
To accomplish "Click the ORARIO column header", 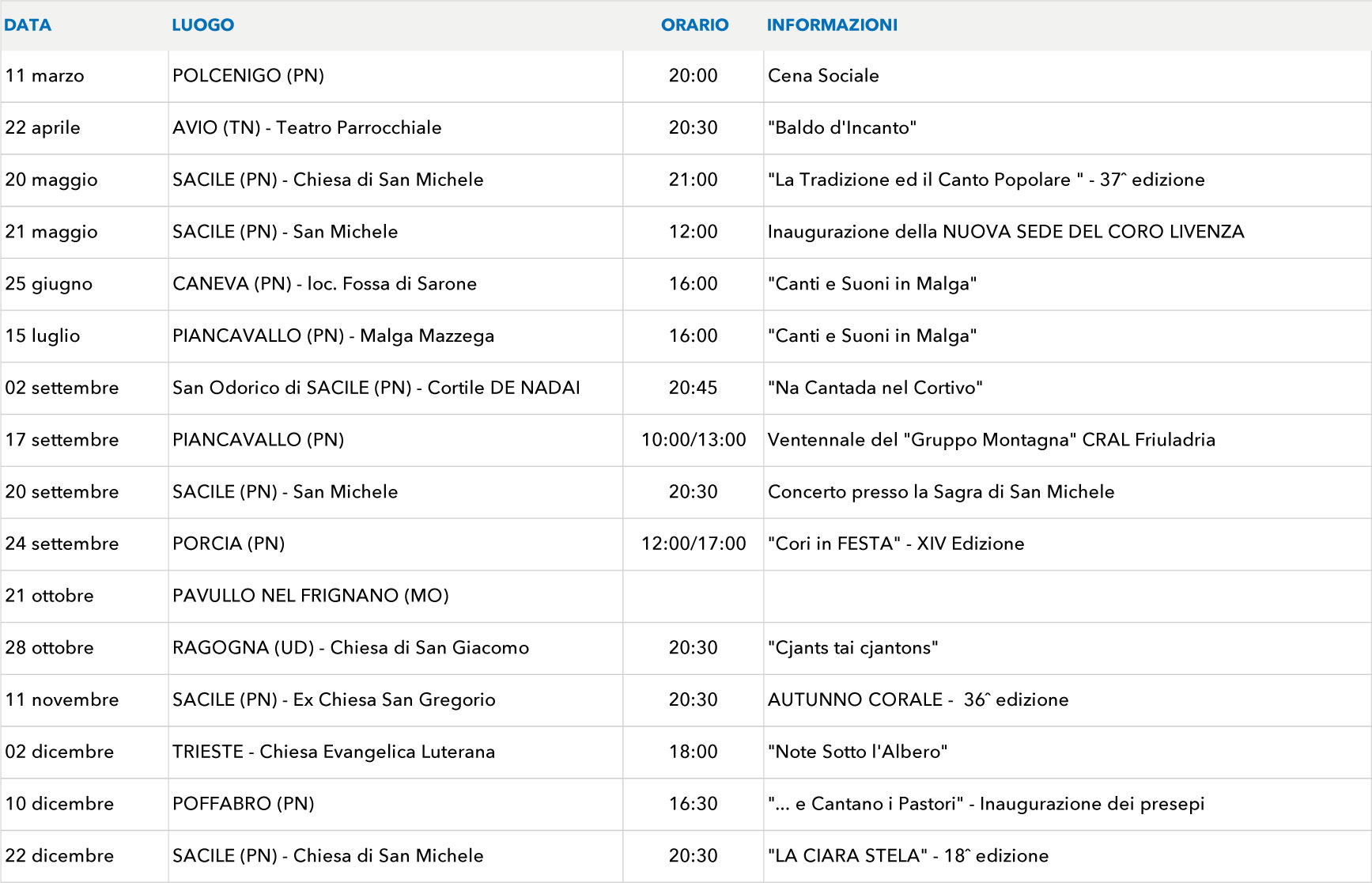I will (694, 25).
